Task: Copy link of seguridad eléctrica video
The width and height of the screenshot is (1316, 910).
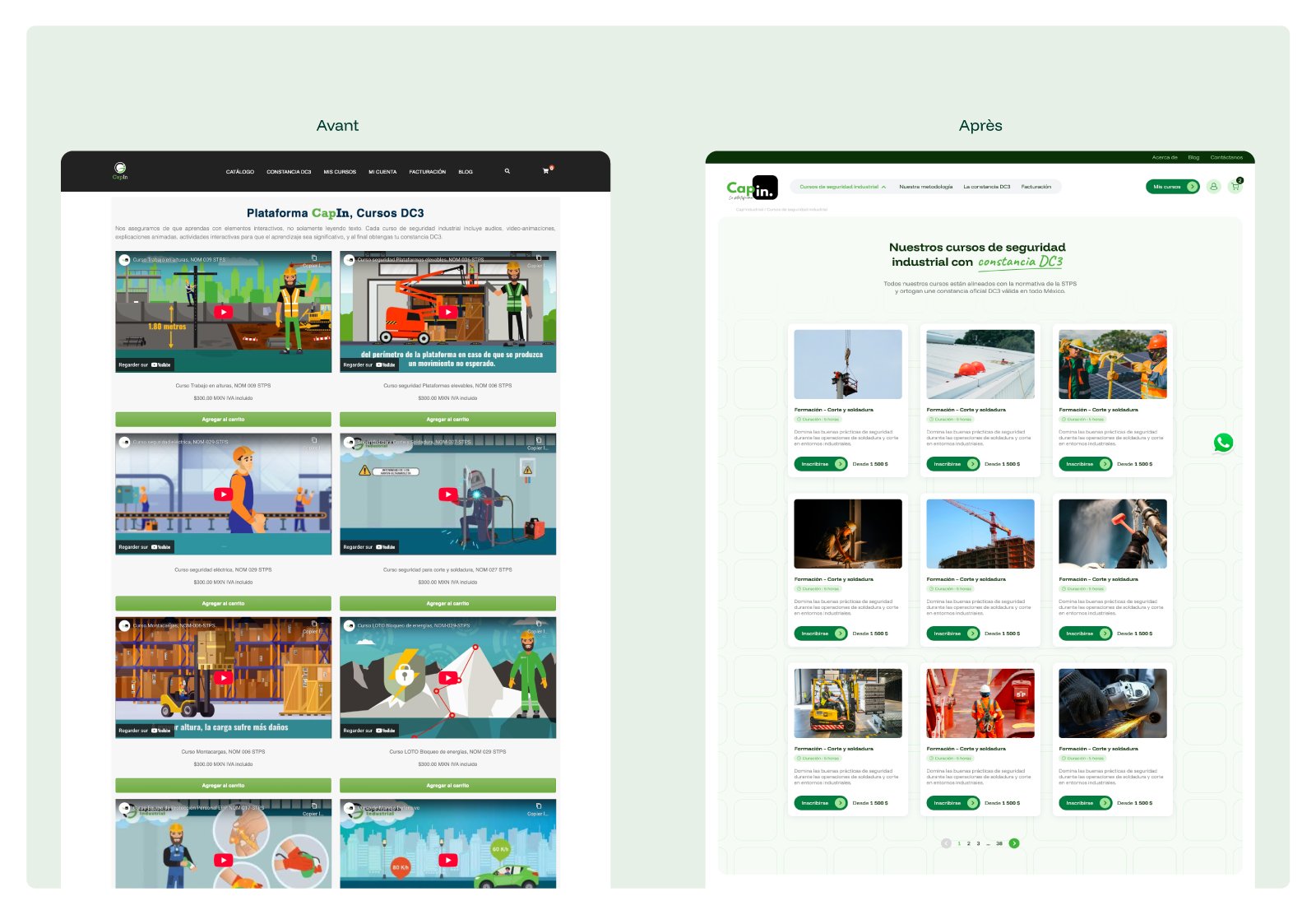Action: point(313,443)
